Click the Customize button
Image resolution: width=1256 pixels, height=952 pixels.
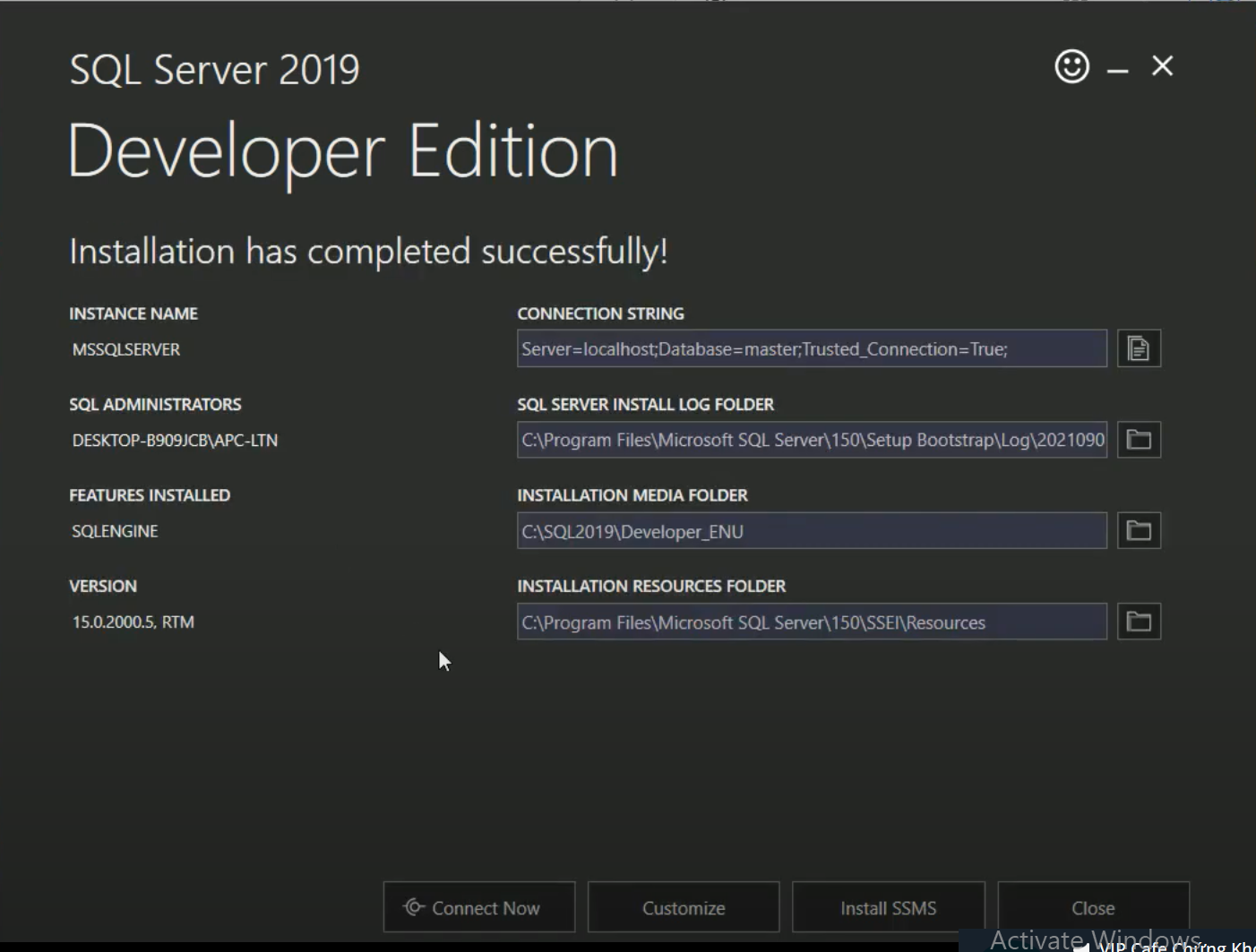pos(683,907)
